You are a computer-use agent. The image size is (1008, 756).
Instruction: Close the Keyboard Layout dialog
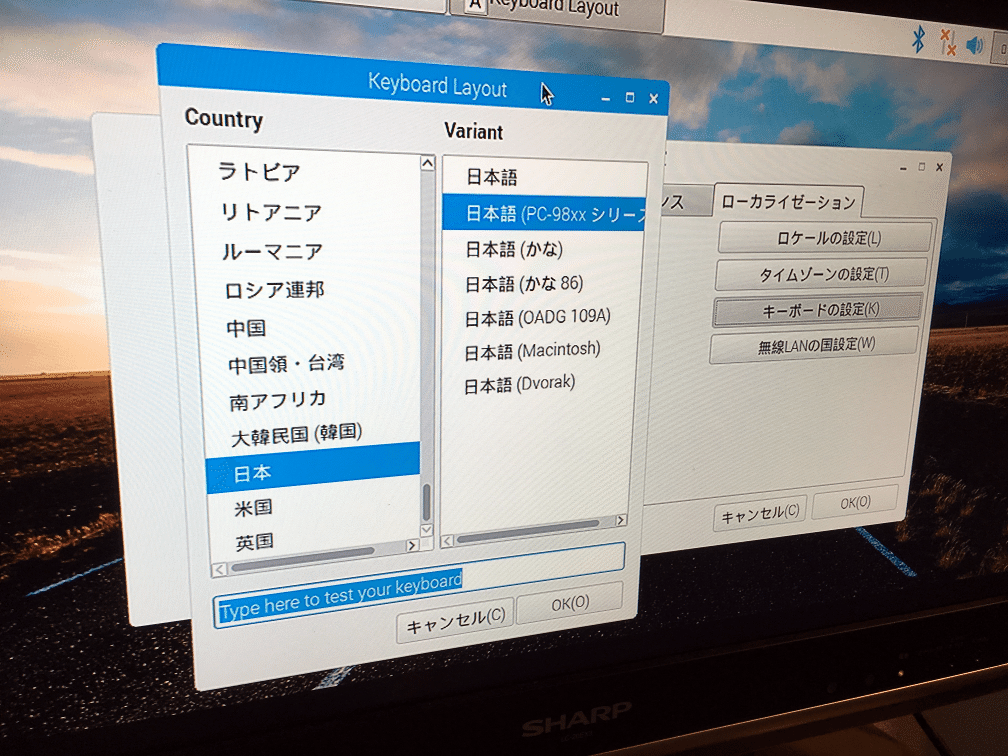[x=653, y=98]
